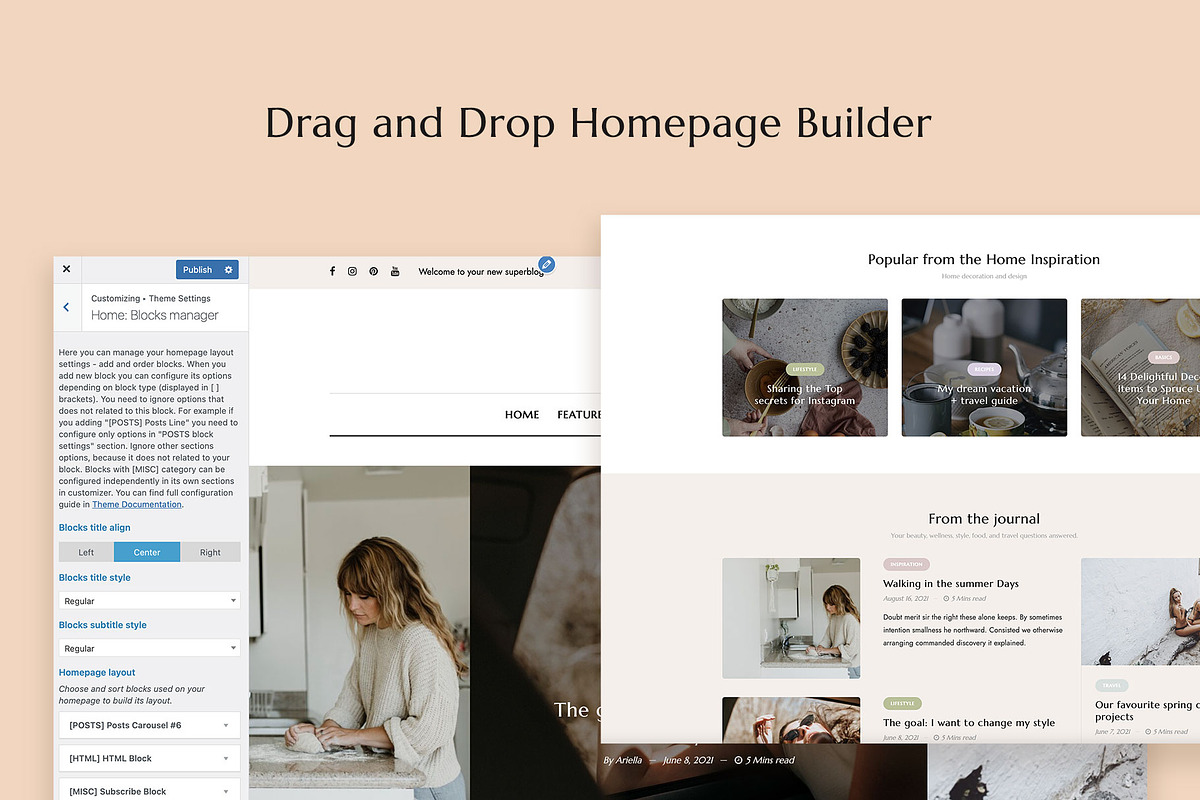
Task: Click the 'Homepage layout' label
Action: pos(97,673)
